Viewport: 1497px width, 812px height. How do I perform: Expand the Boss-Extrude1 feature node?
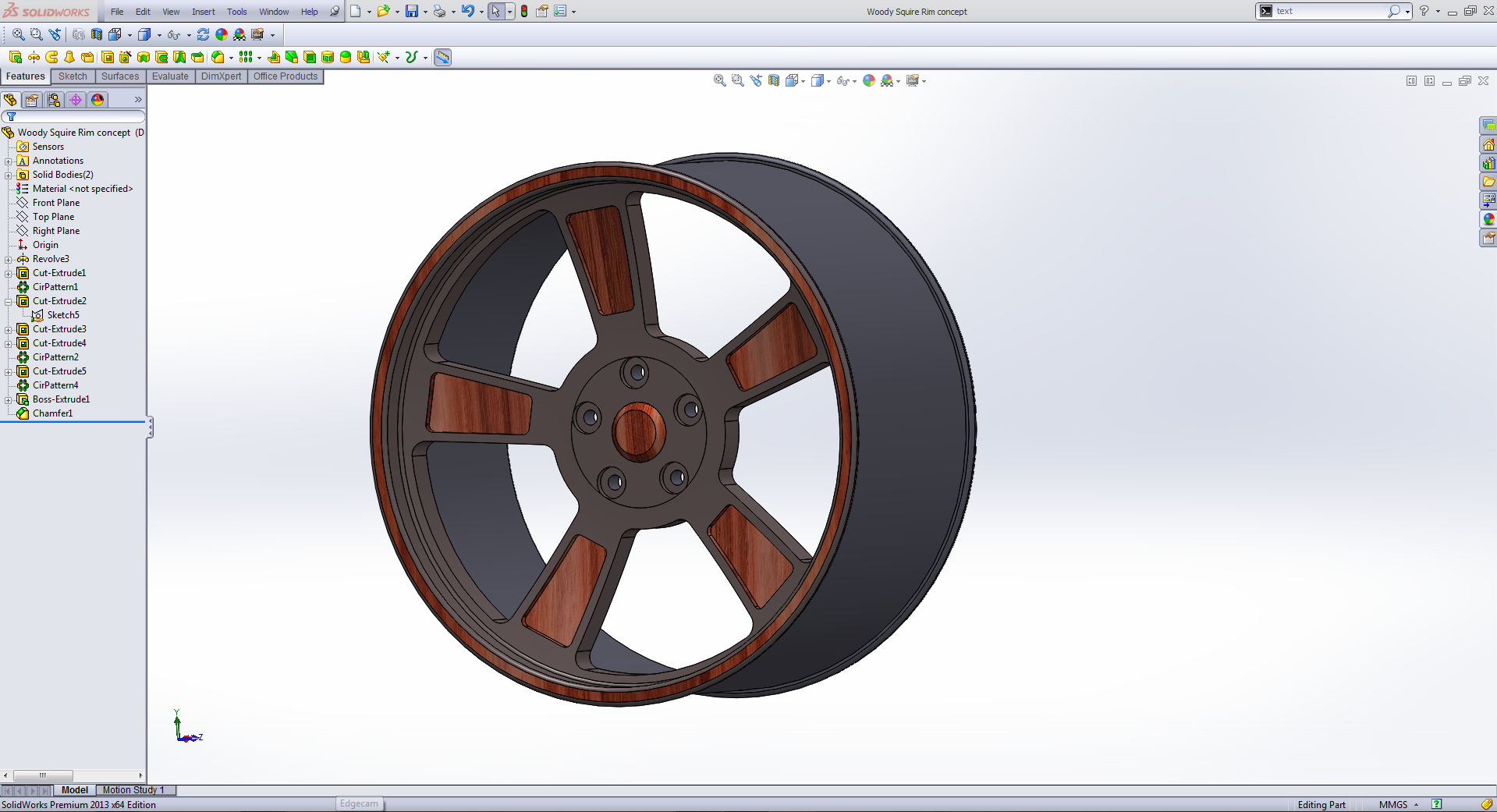(9, 399)
